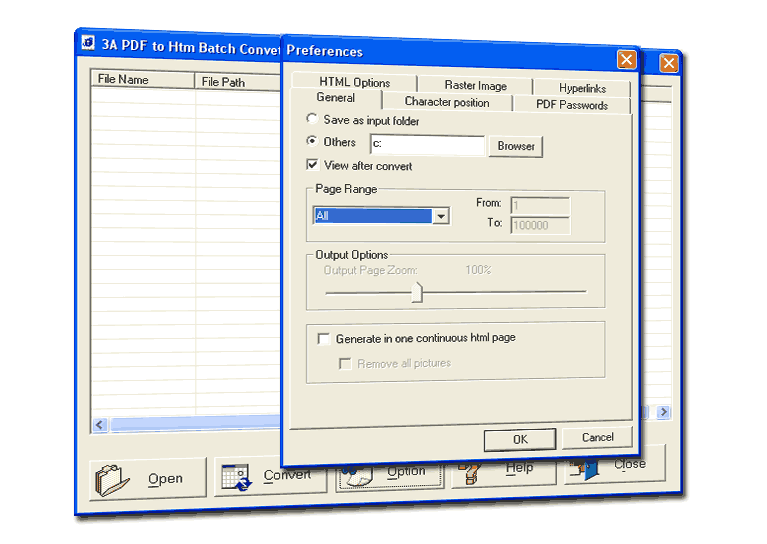Click the Page Range combo box showing All

pyautogui.click(x=381, y=216)
